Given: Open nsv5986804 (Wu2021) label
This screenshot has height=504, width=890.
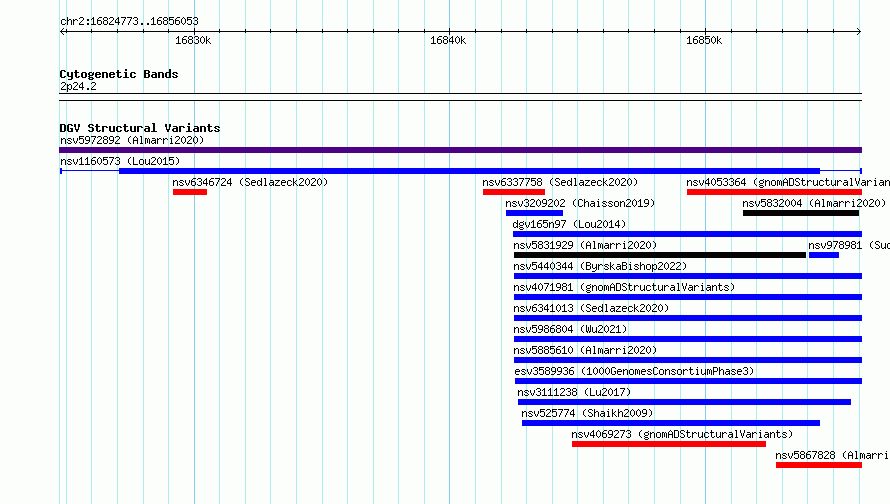Looking at the screenshot, I should click(570, 329).
